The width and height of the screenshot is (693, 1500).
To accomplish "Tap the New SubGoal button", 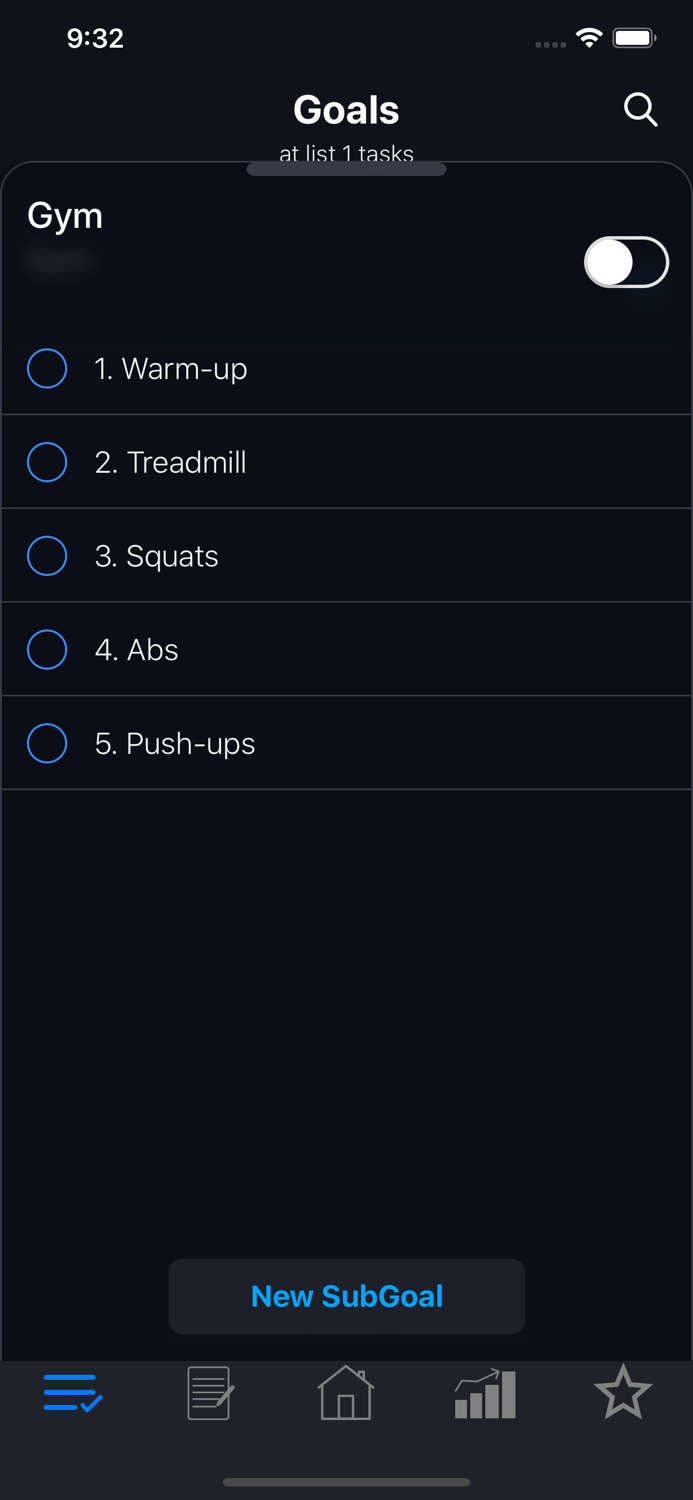I will click(346, 1296).
